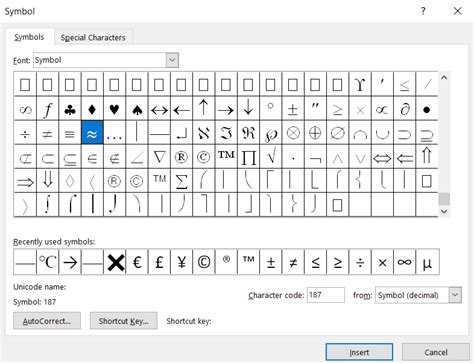Screen dimensions: 474x363
Task: Select the summation sigma symbol
Action: 181,181
